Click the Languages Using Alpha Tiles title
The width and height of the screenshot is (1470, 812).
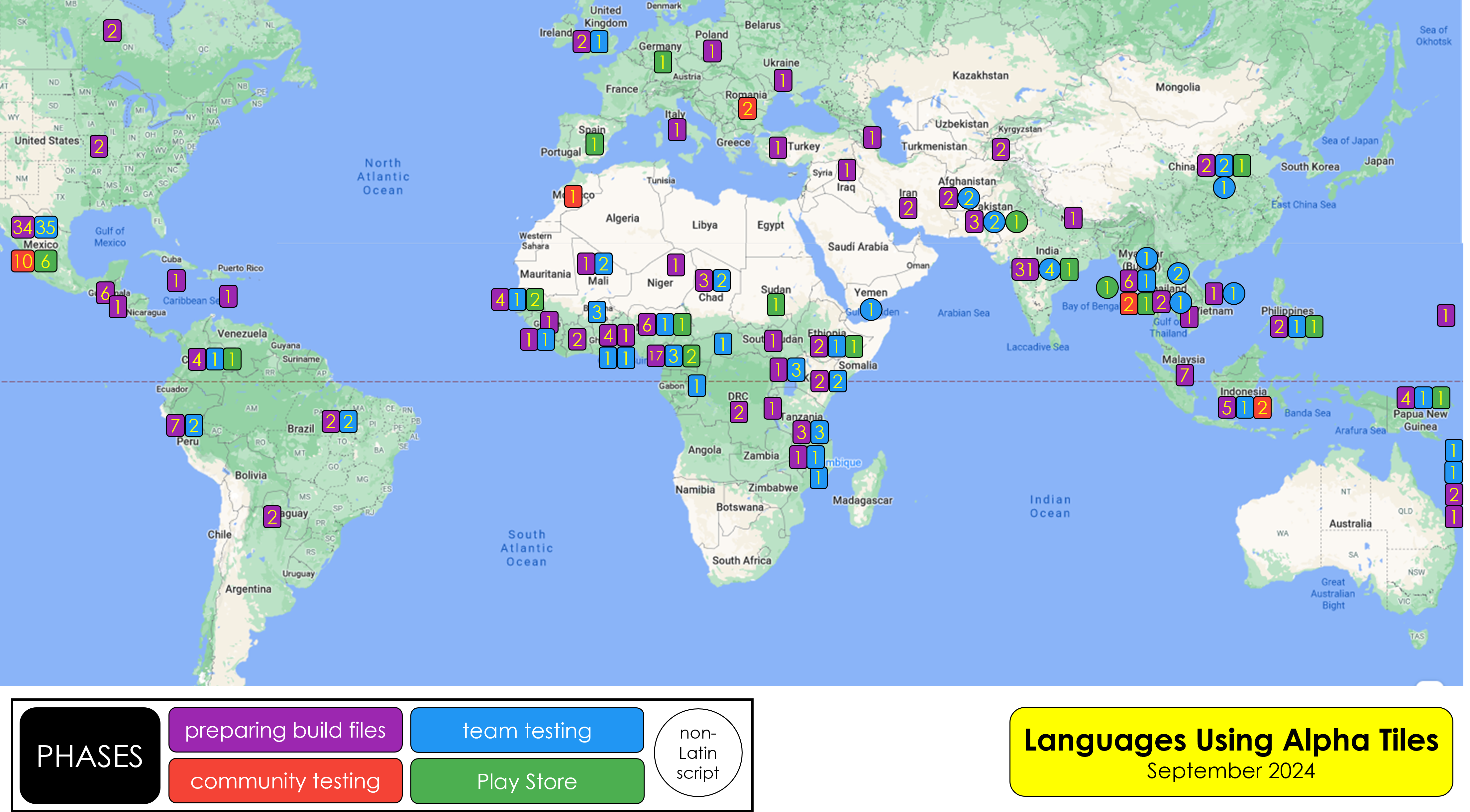point(1231,740)
